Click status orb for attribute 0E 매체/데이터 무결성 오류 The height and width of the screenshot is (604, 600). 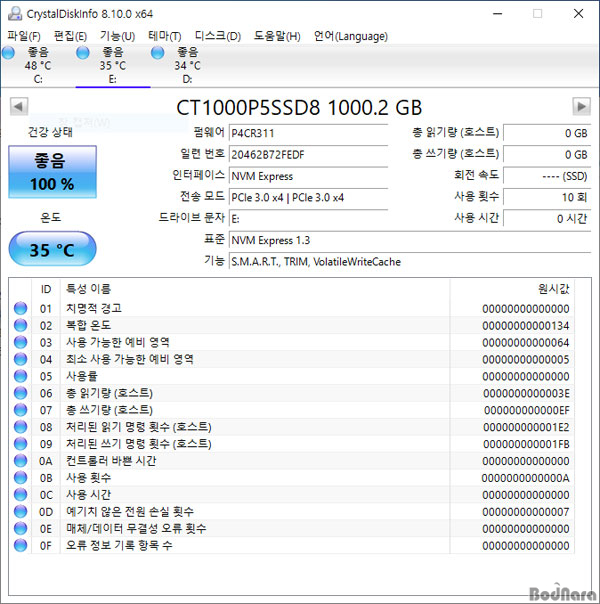tap(20, 528)
